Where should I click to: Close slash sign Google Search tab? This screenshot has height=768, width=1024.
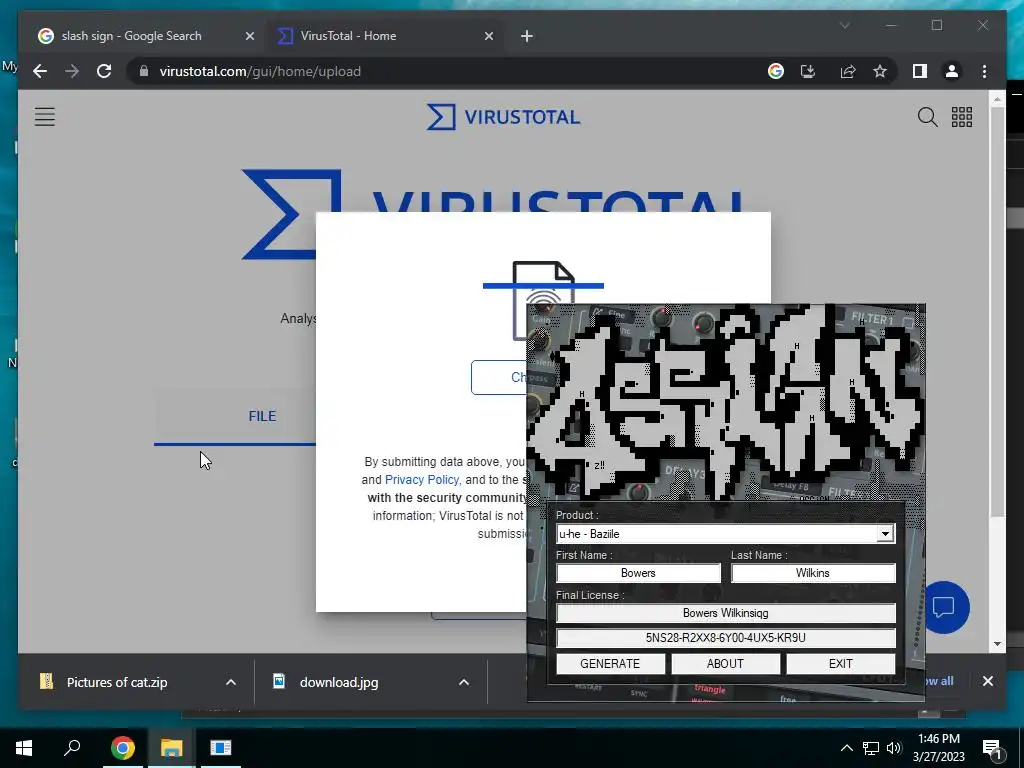(x=249, y=36)
